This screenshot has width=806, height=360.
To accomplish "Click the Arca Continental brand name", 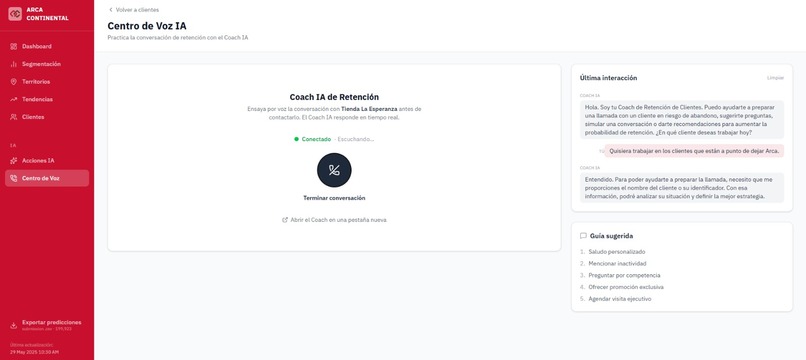I will 47,14.
